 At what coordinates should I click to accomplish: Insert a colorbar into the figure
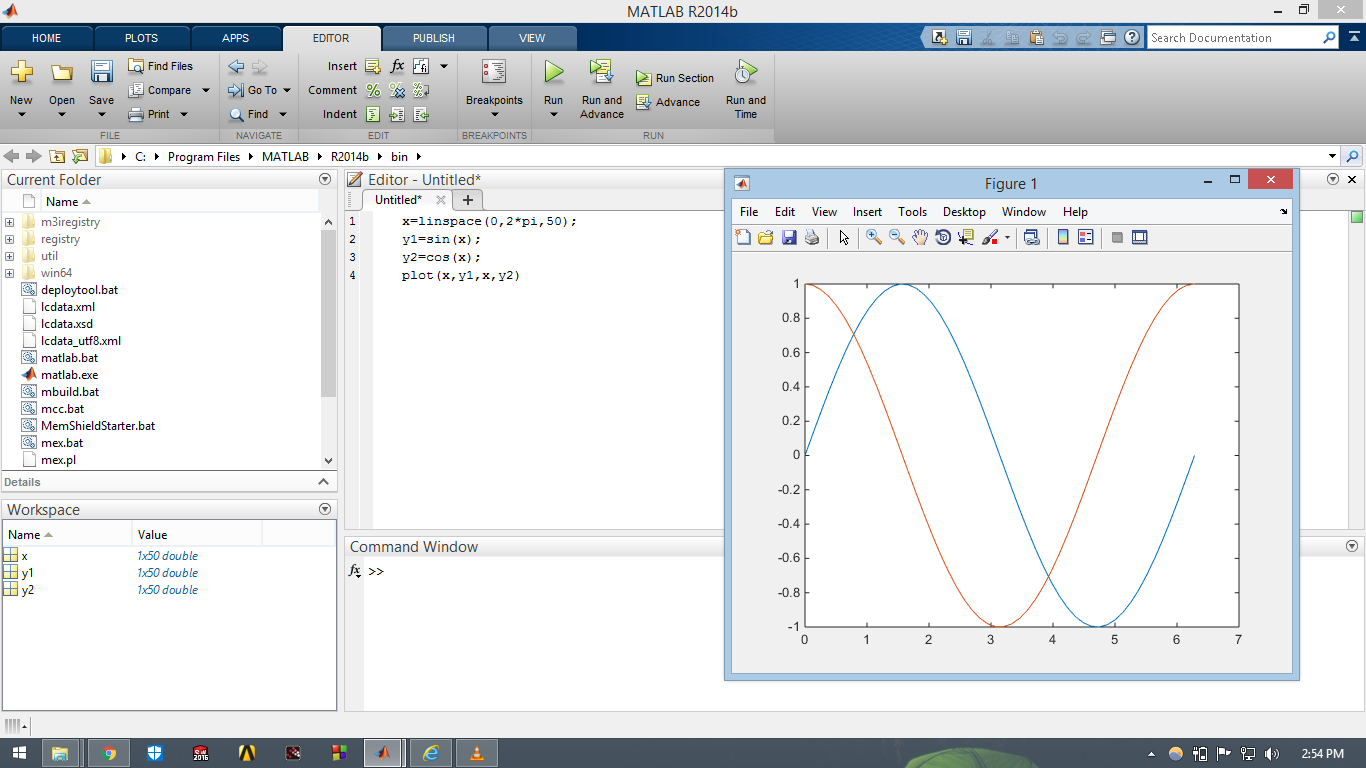click(x=1061, y=237)
